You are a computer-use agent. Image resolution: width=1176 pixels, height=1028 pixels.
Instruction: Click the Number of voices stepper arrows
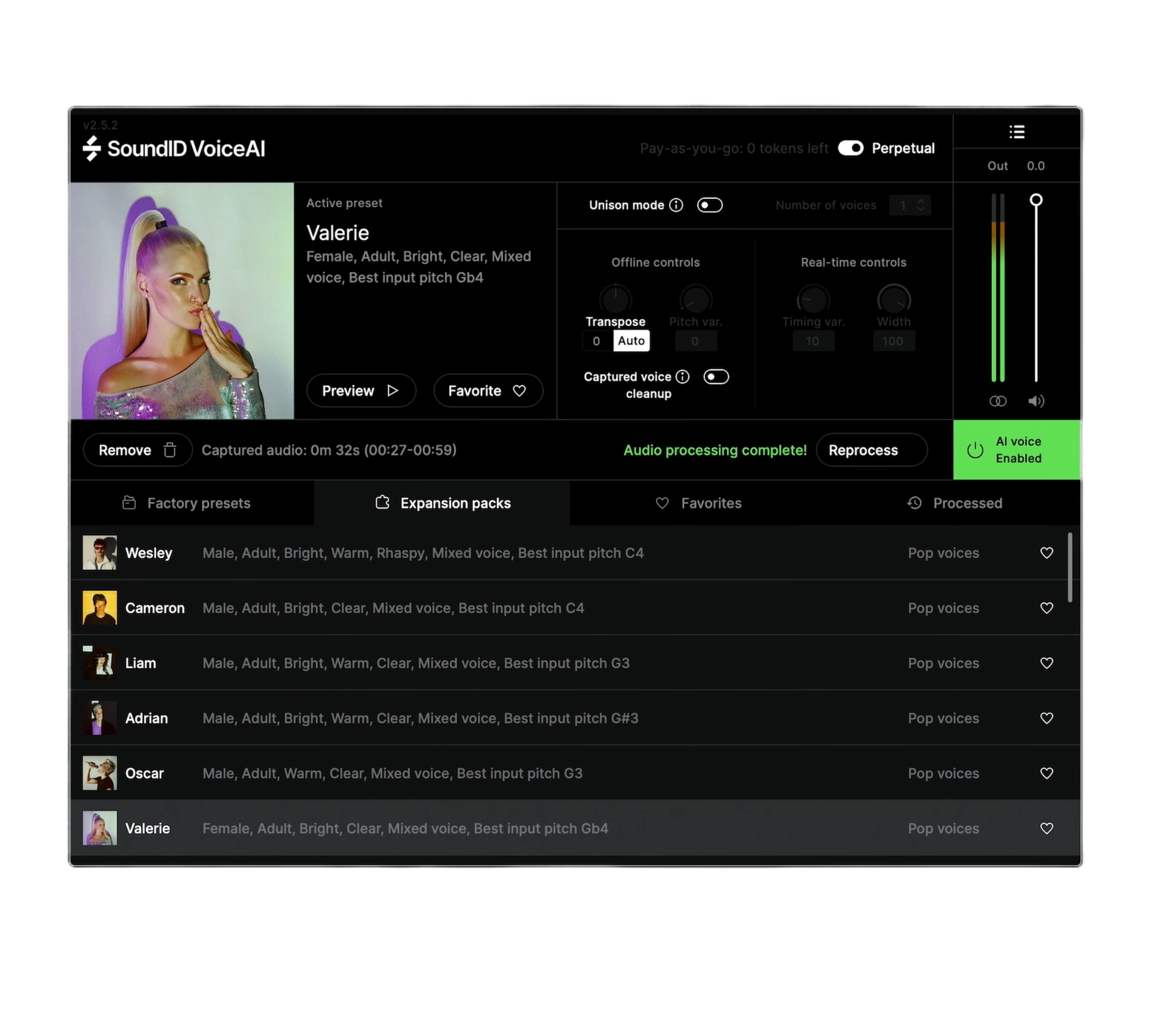tap(921, 205)
